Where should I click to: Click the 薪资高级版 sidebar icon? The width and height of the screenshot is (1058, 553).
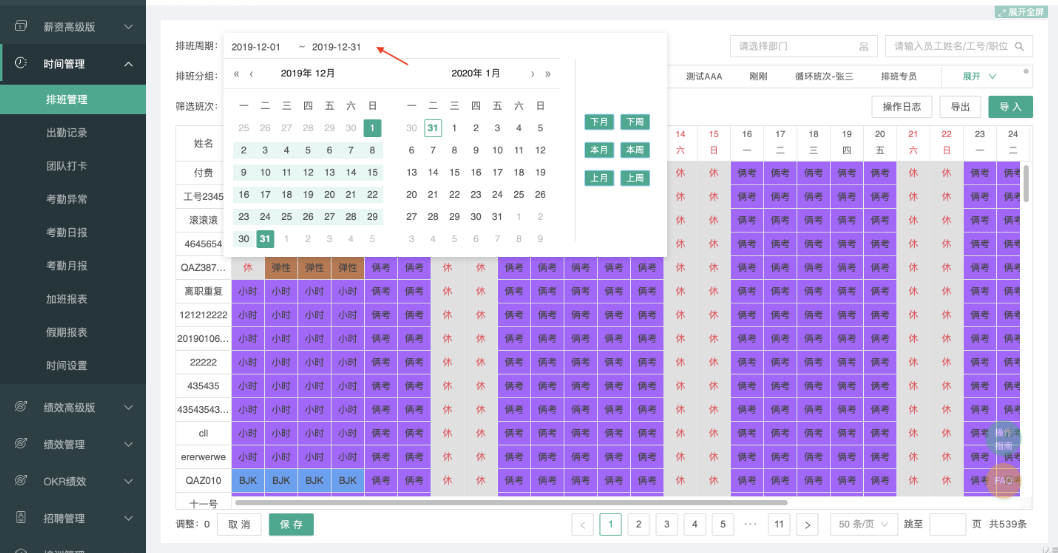coord(21,26)
